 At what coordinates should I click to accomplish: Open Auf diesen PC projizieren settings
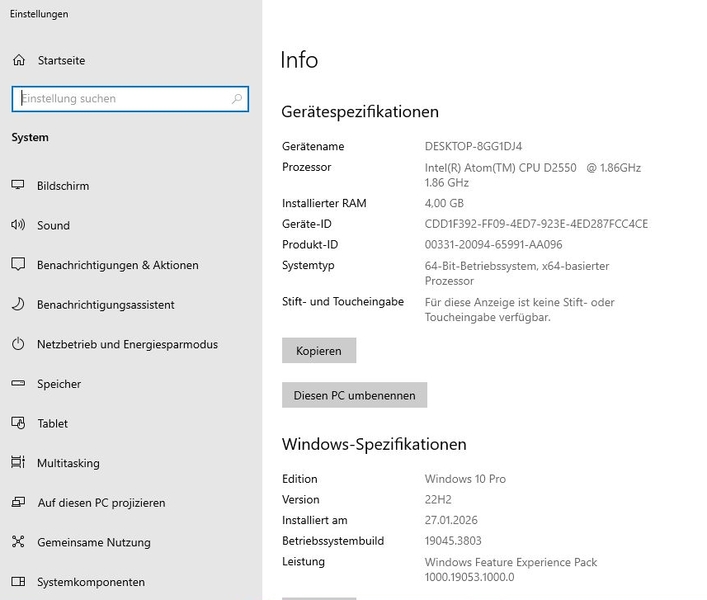[x=100, y=503]
